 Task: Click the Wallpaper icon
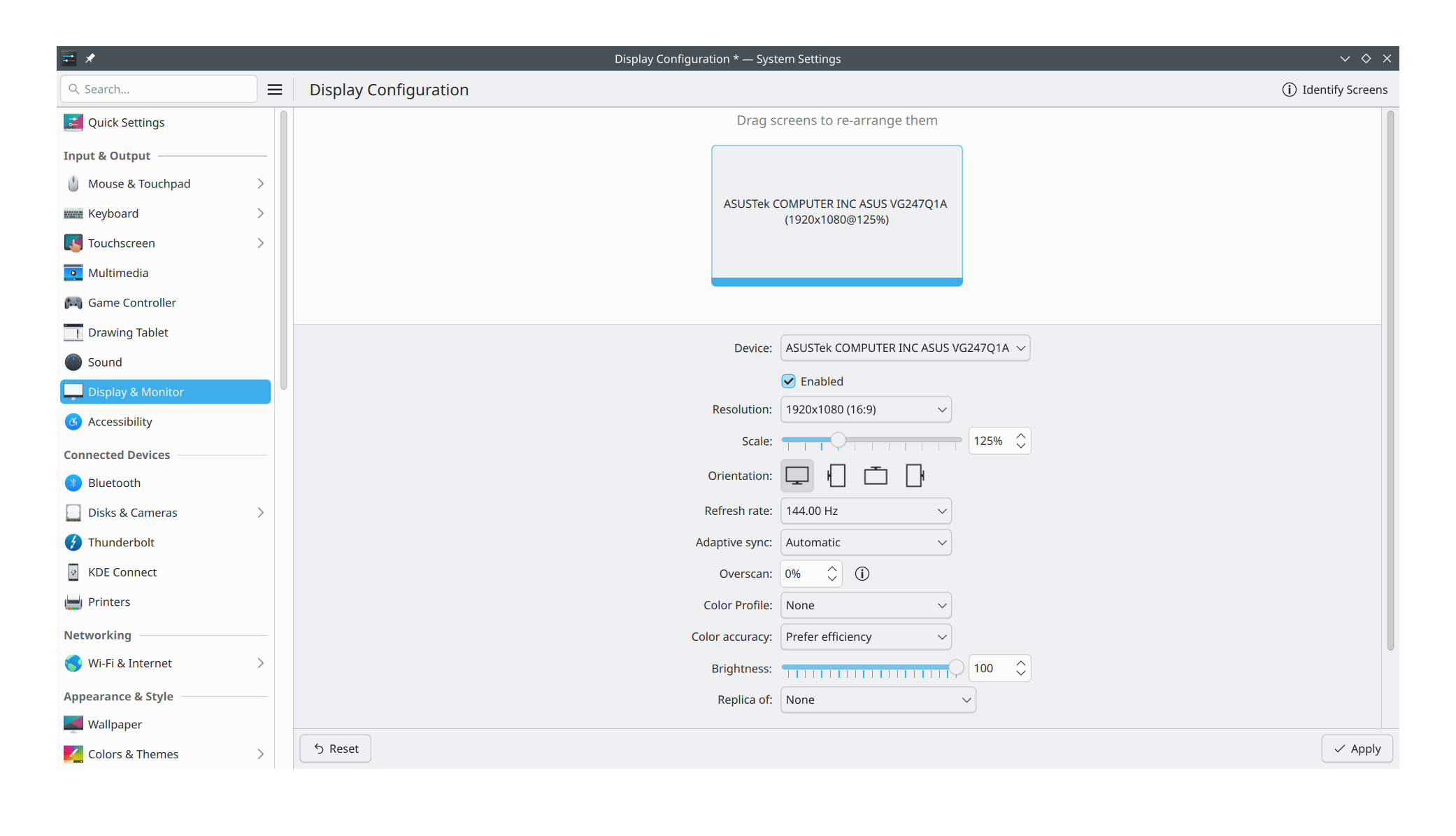(73, 724)
